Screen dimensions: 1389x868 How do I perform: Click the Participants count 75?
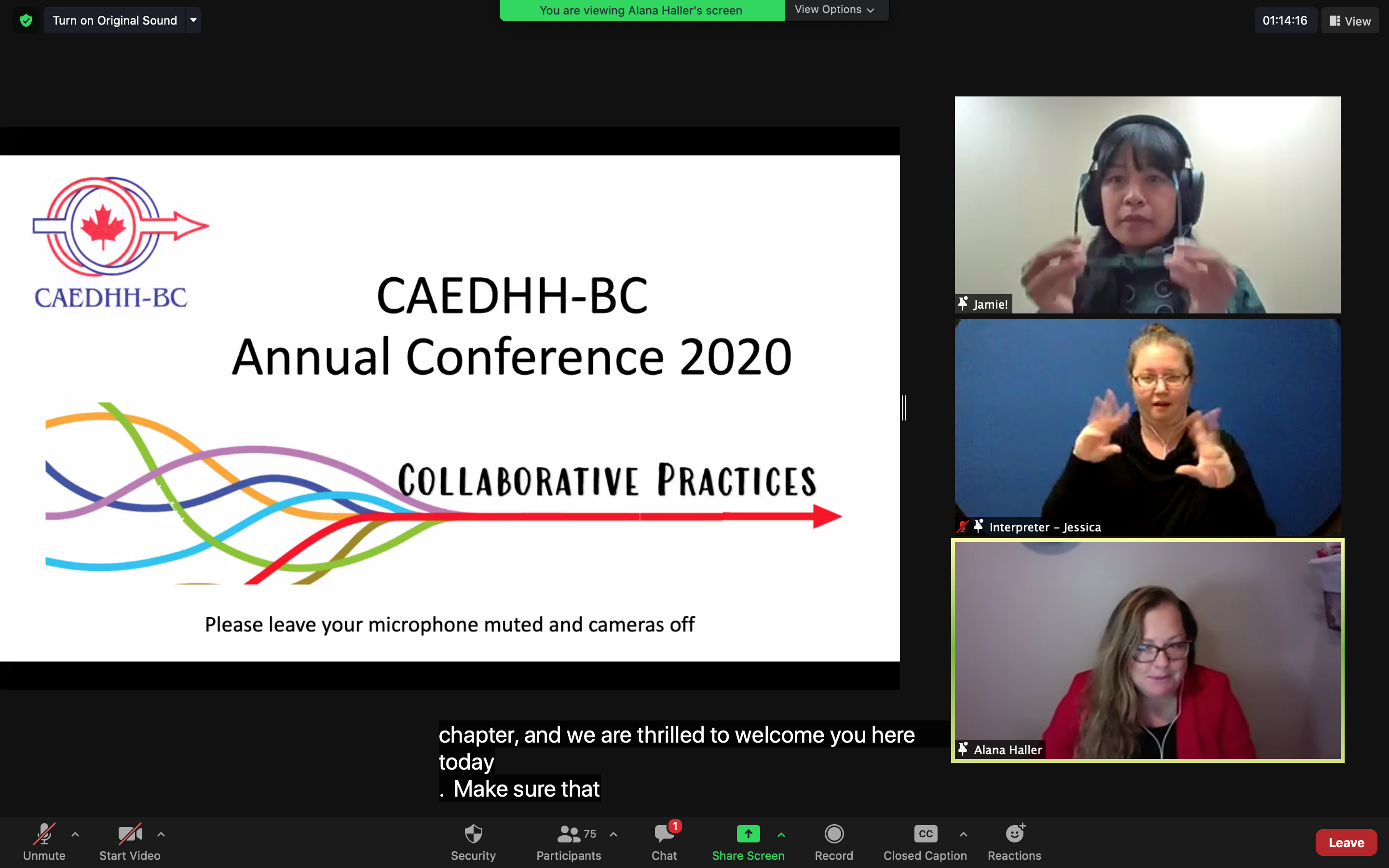pos(590,834)
